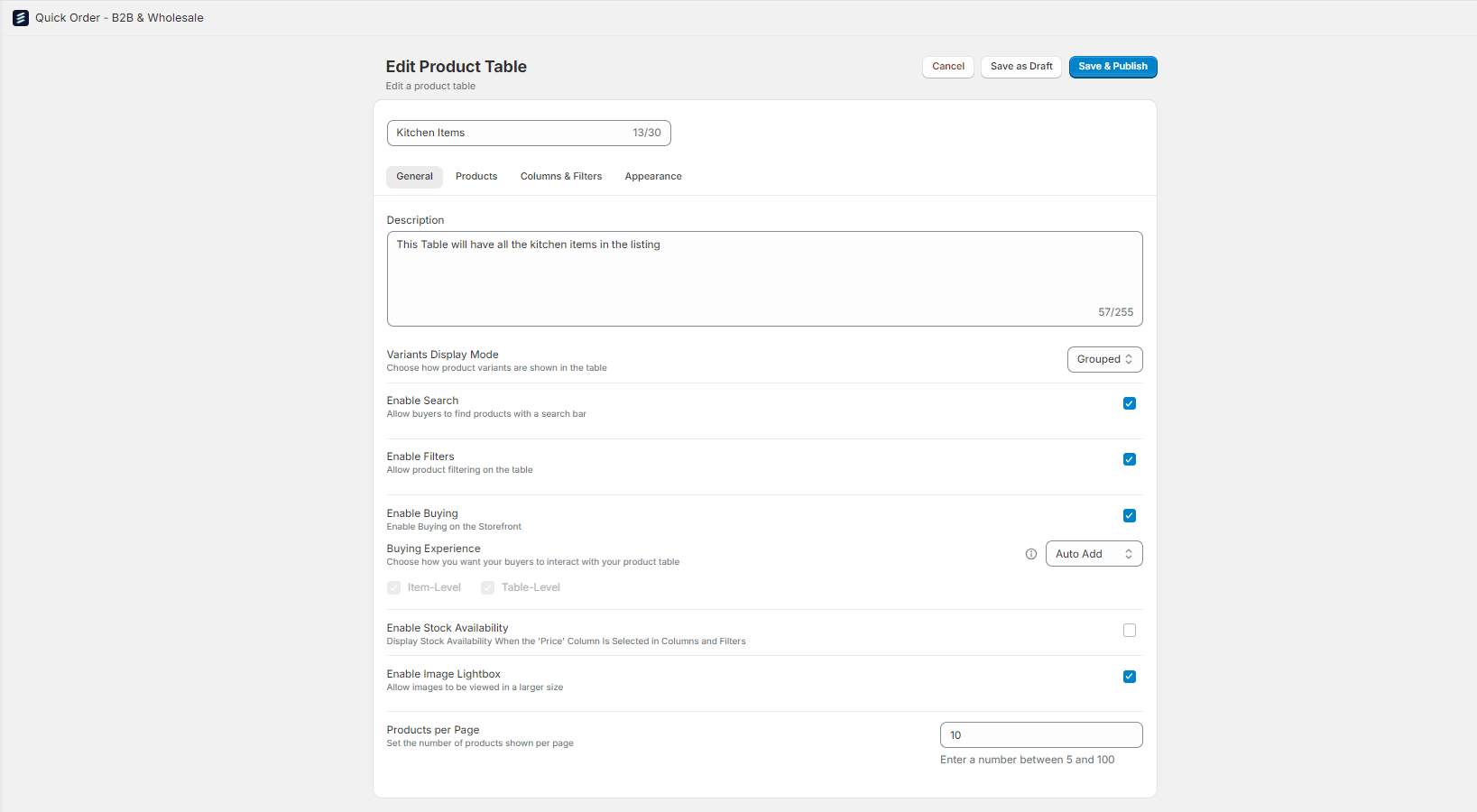Select the General tab
Screen dimensions: 1477x812
[415, 177]
